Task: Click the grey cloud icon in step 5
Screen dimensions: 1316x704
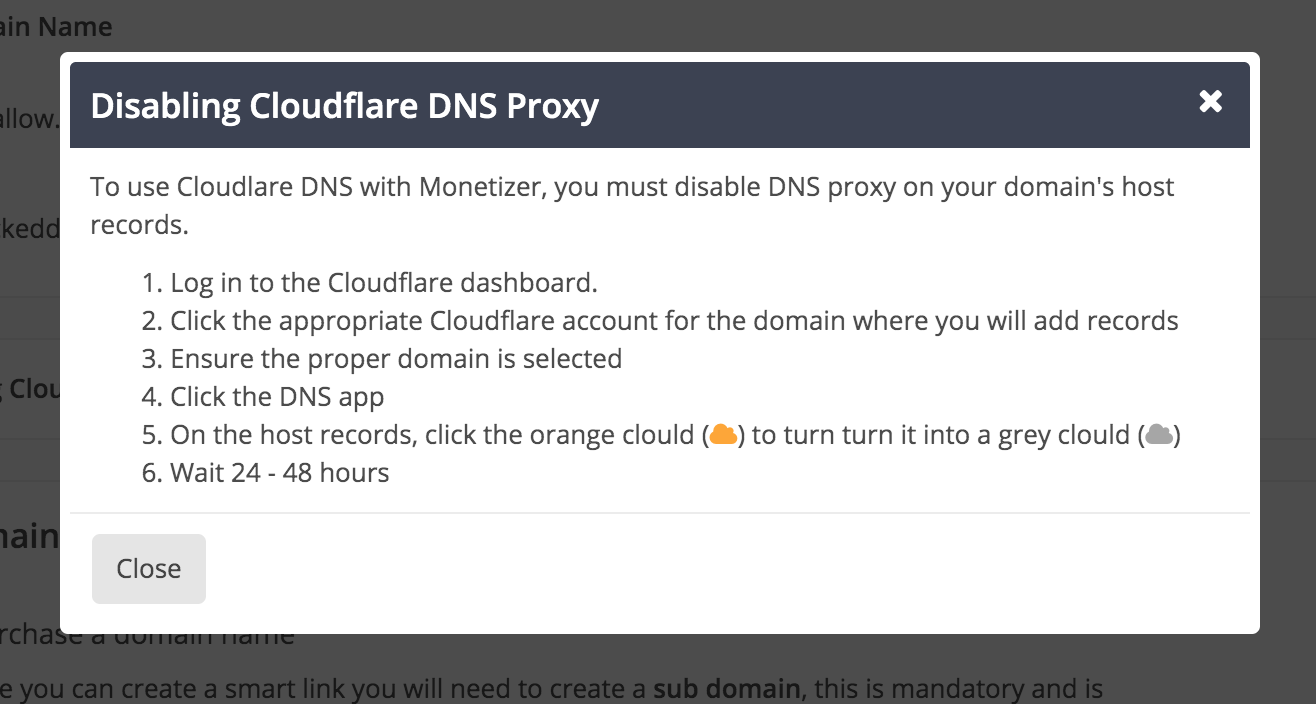Action: tap(1159, 435)
